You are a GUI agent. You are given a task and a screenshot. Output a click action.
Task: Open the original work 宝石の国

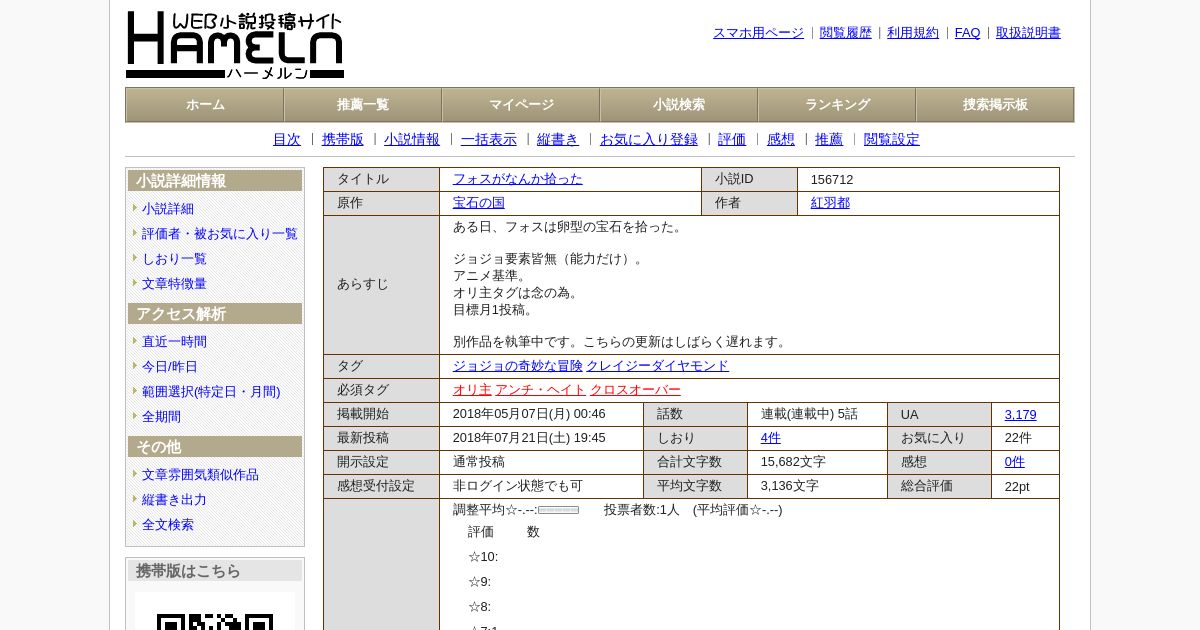pos(479,203)
